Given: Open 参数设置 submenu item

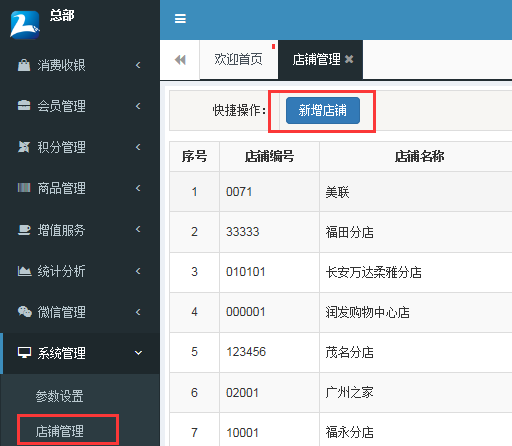Looking at the screenshot, I should (59, 396).
